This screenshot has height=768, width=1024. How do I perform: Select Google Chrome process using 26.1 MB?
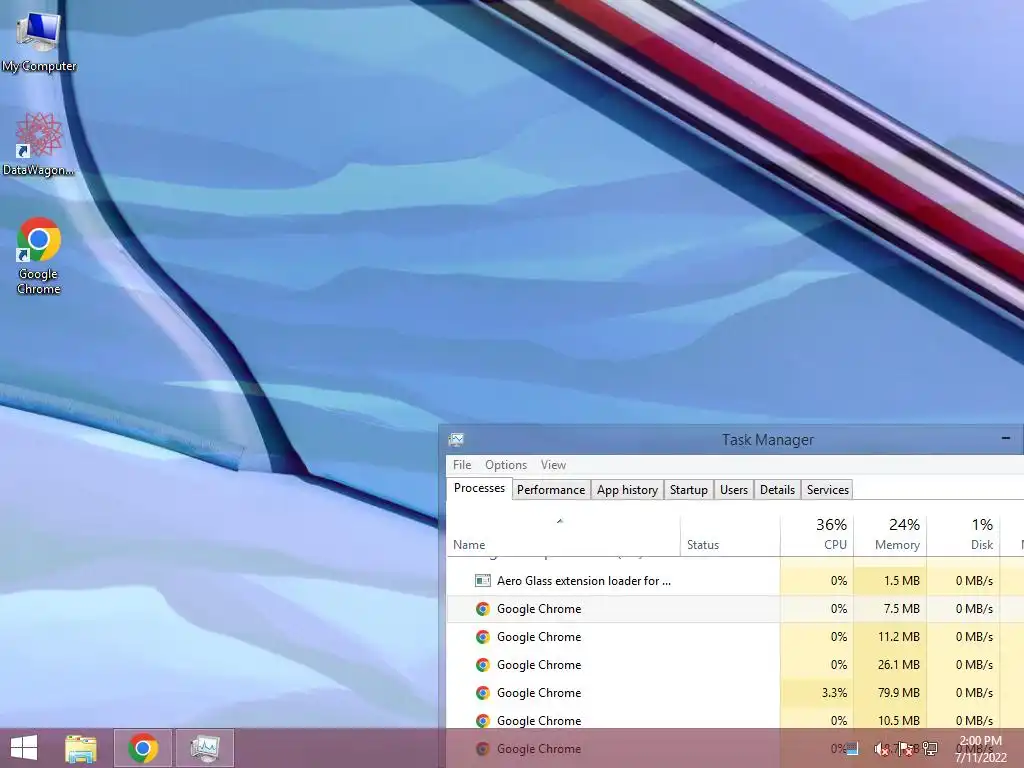(735, 665)
